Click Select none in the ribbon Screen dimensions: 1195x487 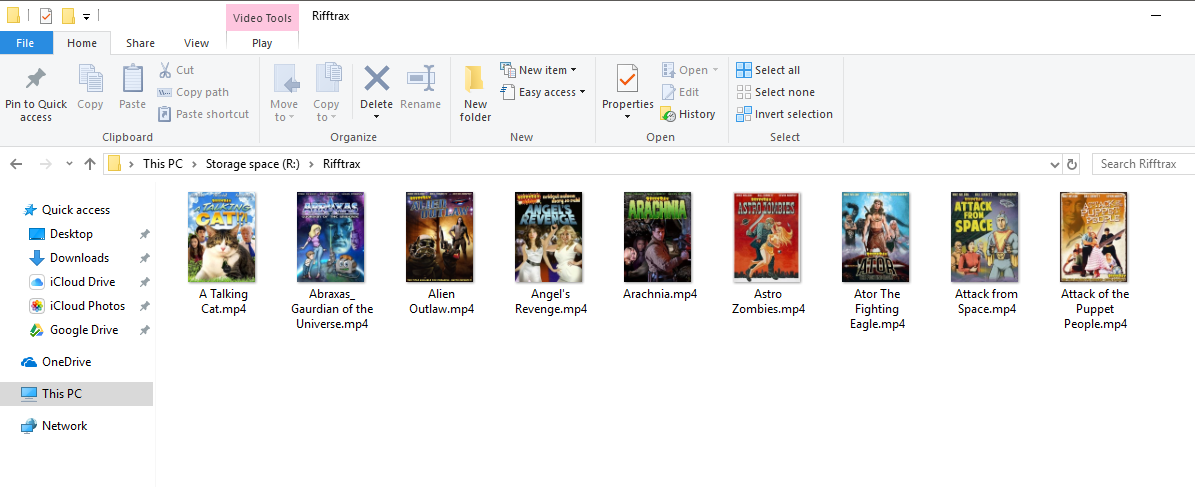[776, 92]
